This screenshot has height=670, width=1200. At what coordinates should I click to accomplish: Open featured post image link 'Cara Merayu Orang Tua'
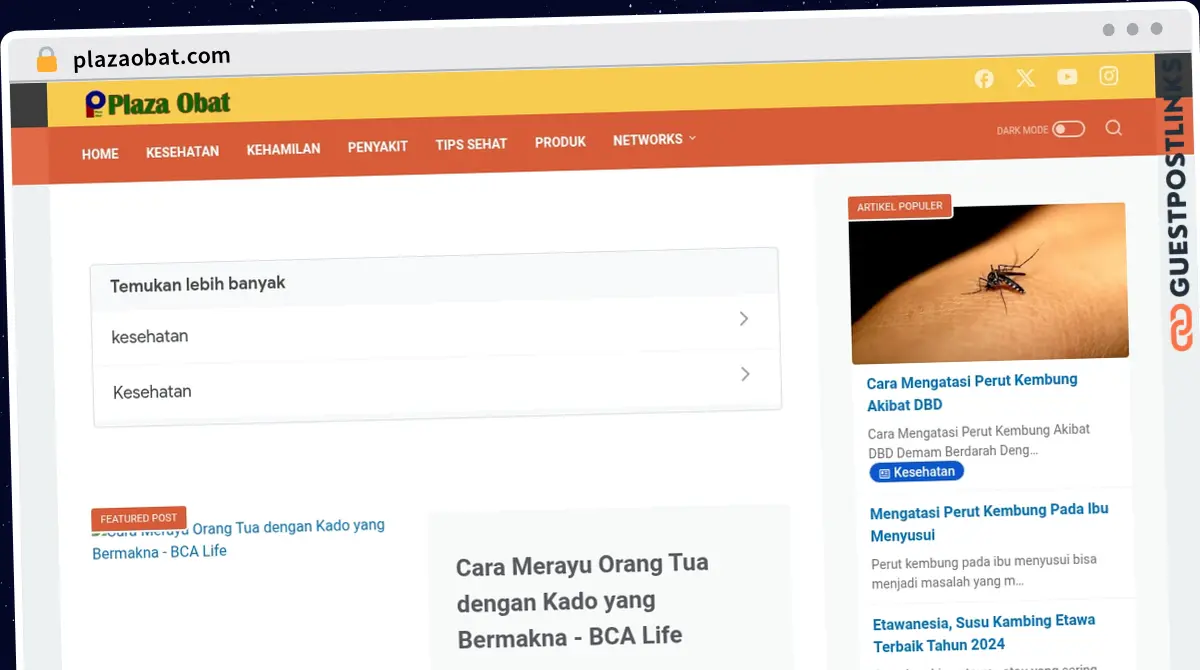tap(239, 538)
